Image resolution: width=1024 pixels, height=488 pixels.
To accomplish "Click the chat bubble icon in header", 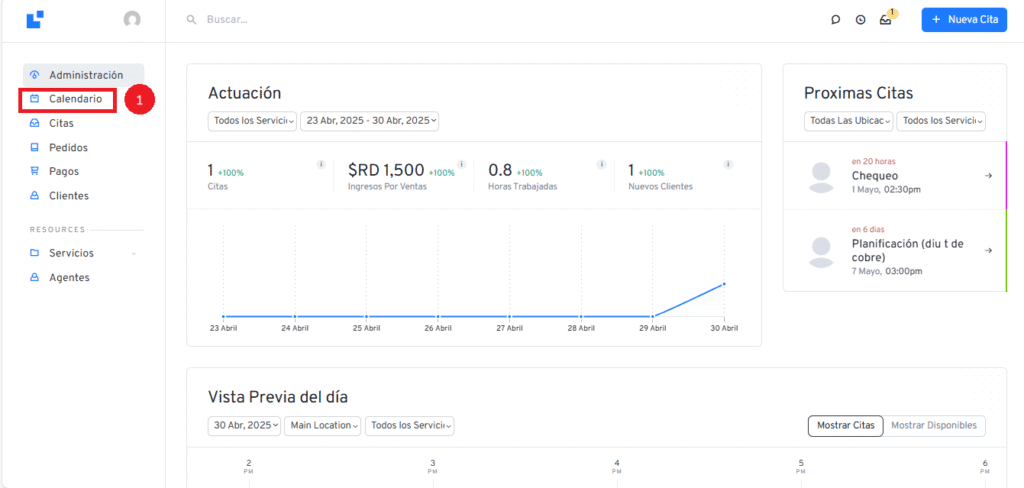I will pos(835,20).
